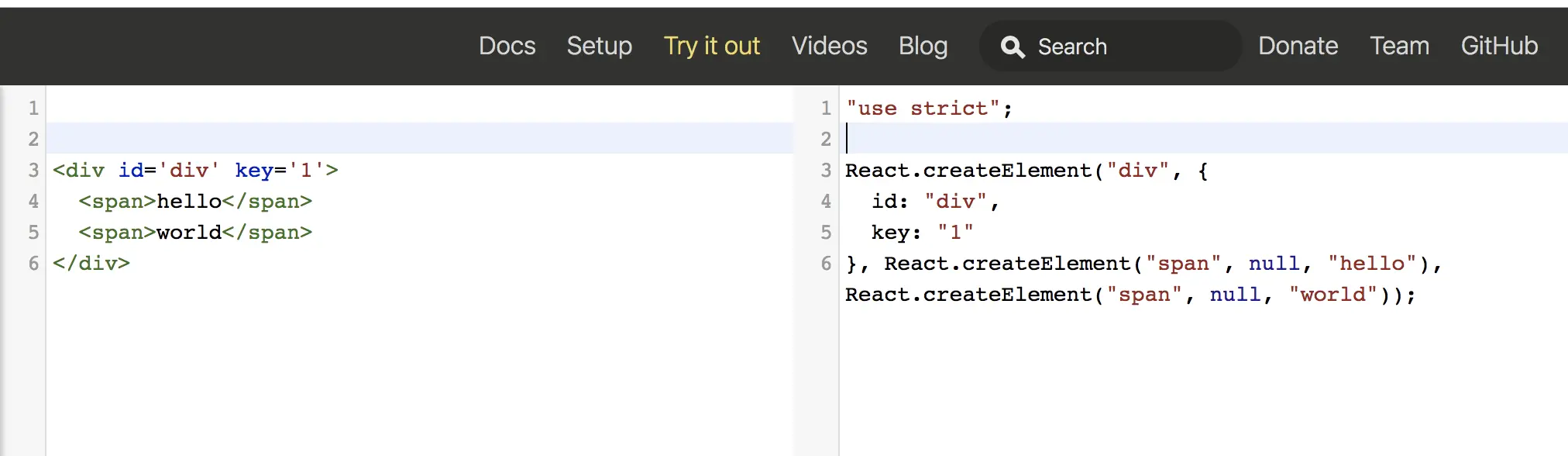Viewport: 1568px width, 456px height.
Task: Select the Try it out tab
Action: click(x=711, y=46)
